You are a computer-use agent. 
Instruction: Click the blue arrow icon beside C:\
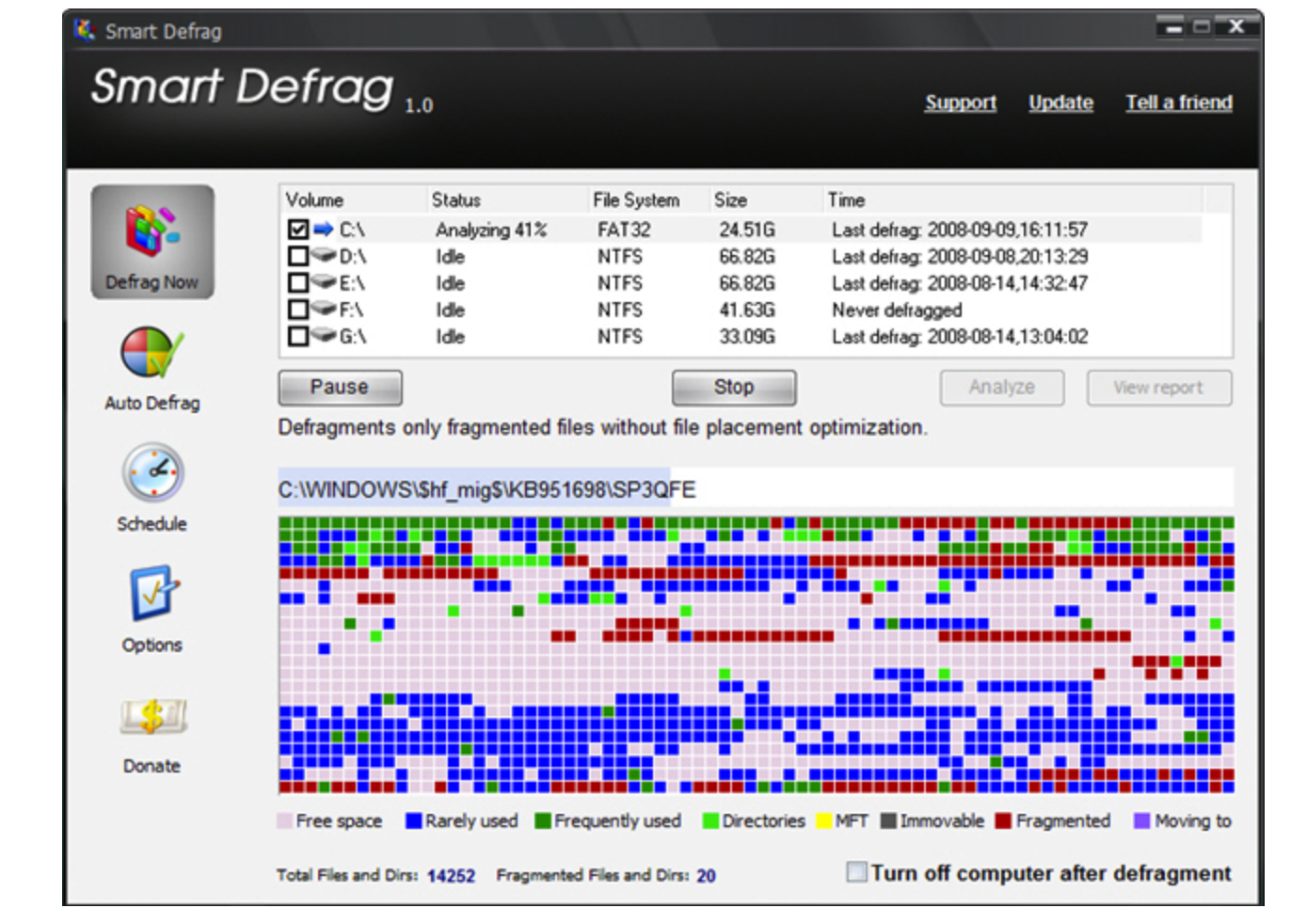(x=324, y=229)
